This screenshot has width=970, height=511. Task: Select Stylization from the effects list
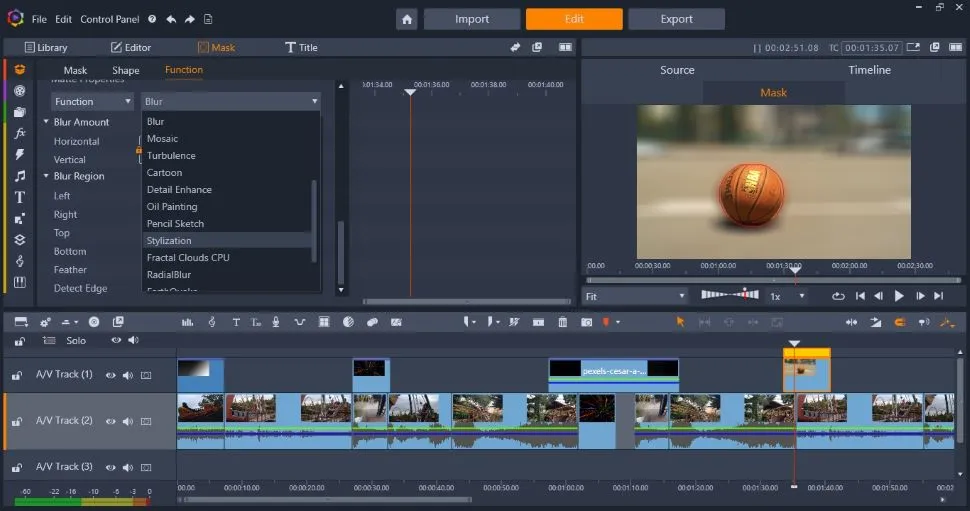pos(169,241)
